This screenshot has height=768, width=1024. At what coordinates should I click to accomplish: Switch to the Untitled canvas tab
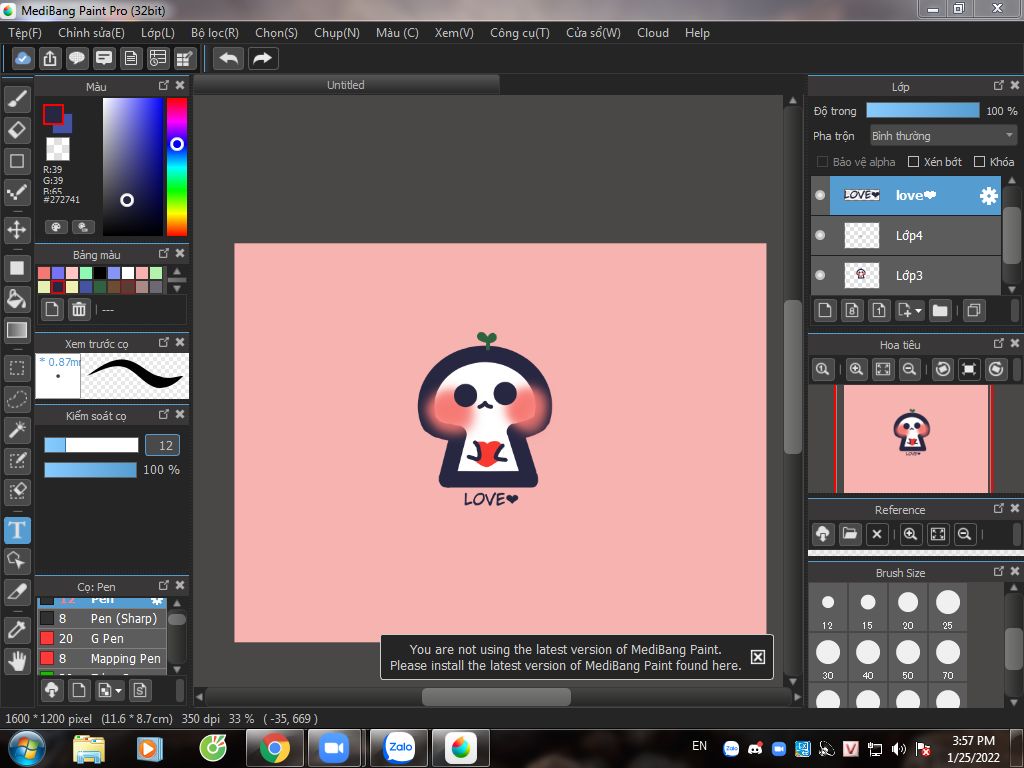coord(346,85)
